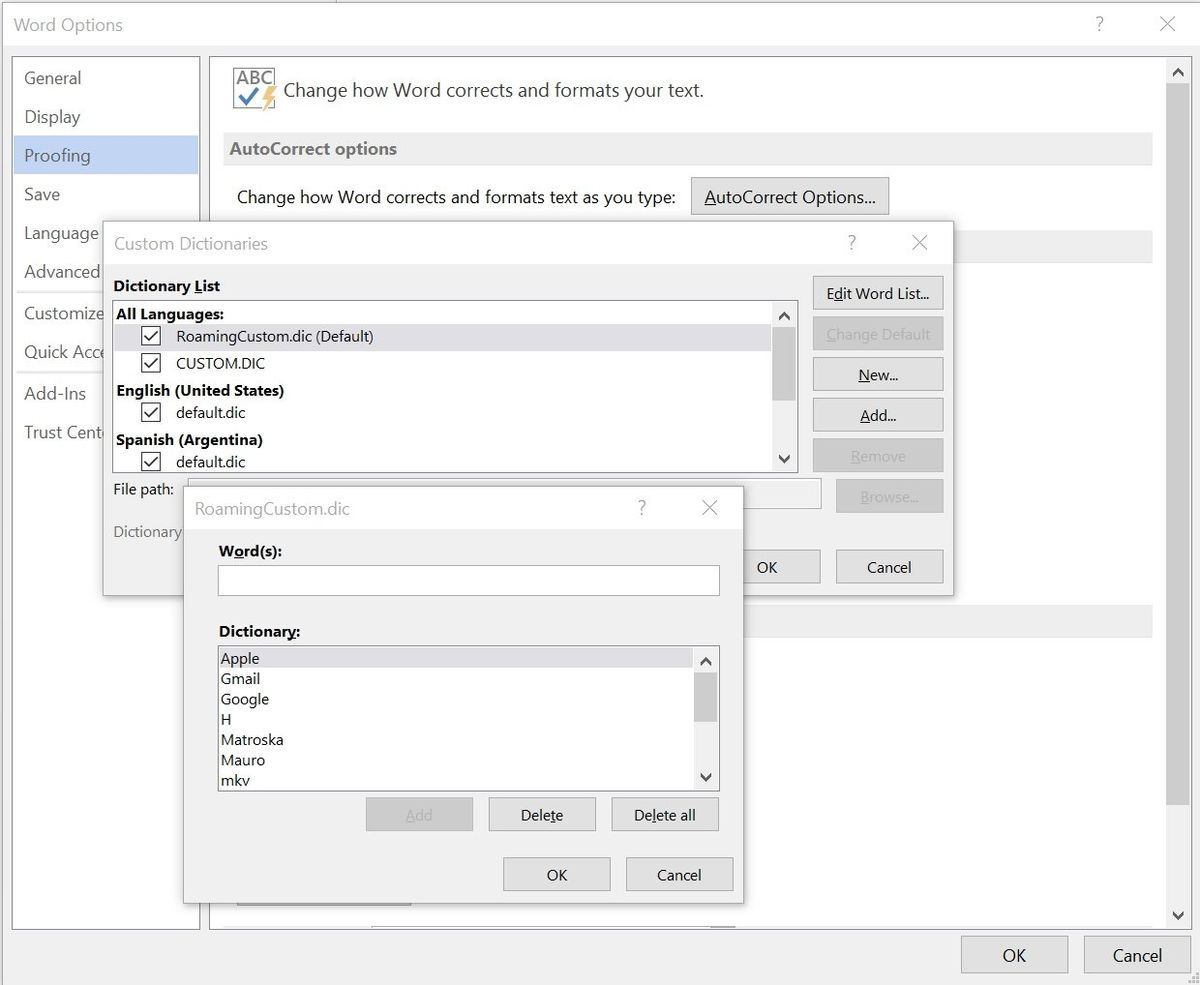The image size is (1200, 985).
Task: Click the ABC proofing icon
Action: 253,84
